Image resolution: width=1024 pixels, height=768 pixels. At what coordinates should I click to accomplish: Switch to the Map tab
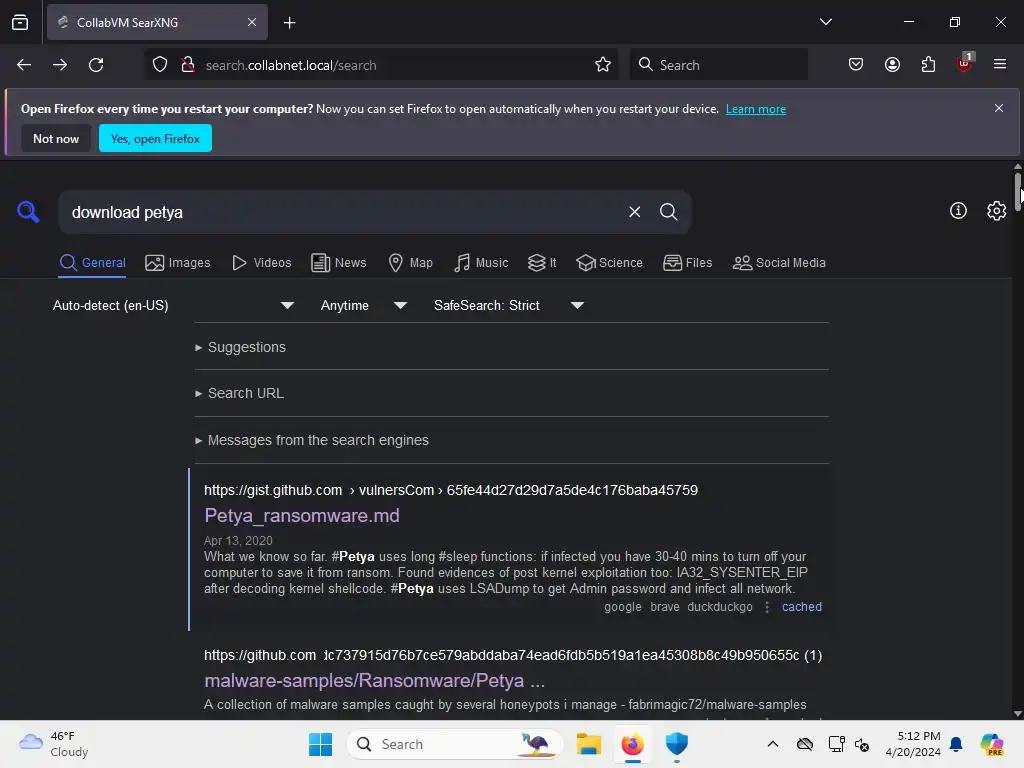410,263
